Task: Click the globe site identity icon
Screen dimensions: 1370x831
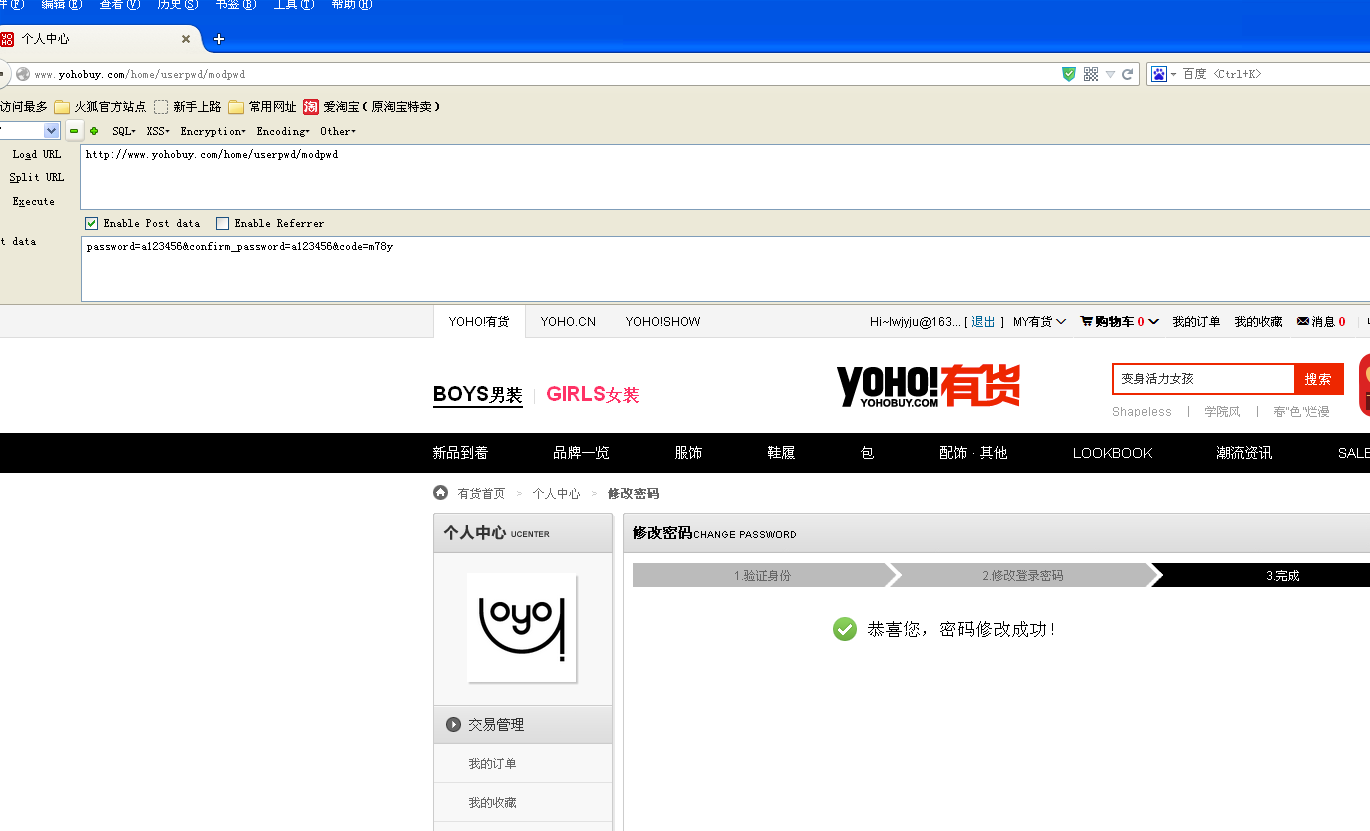Action: 23,74
